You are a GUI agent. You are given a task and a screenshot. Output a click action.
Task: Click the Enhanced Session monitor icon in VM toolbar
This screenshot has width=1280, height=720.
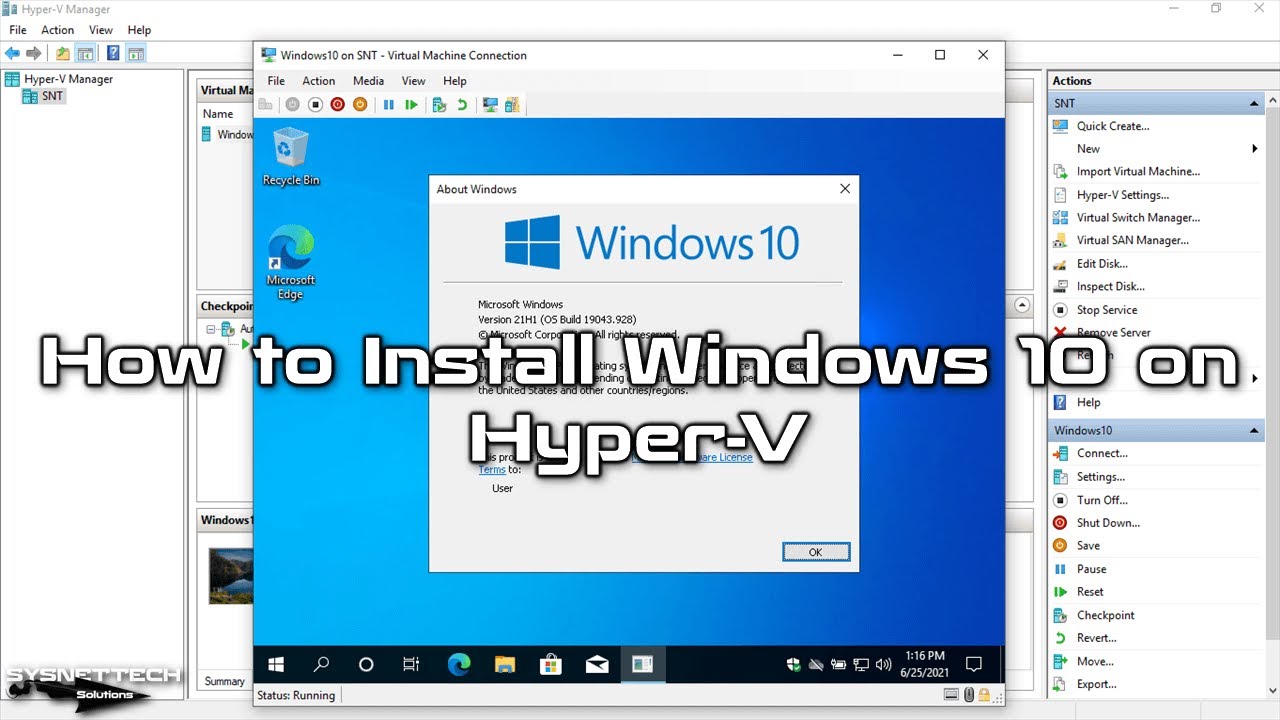[x=490, y=104]
